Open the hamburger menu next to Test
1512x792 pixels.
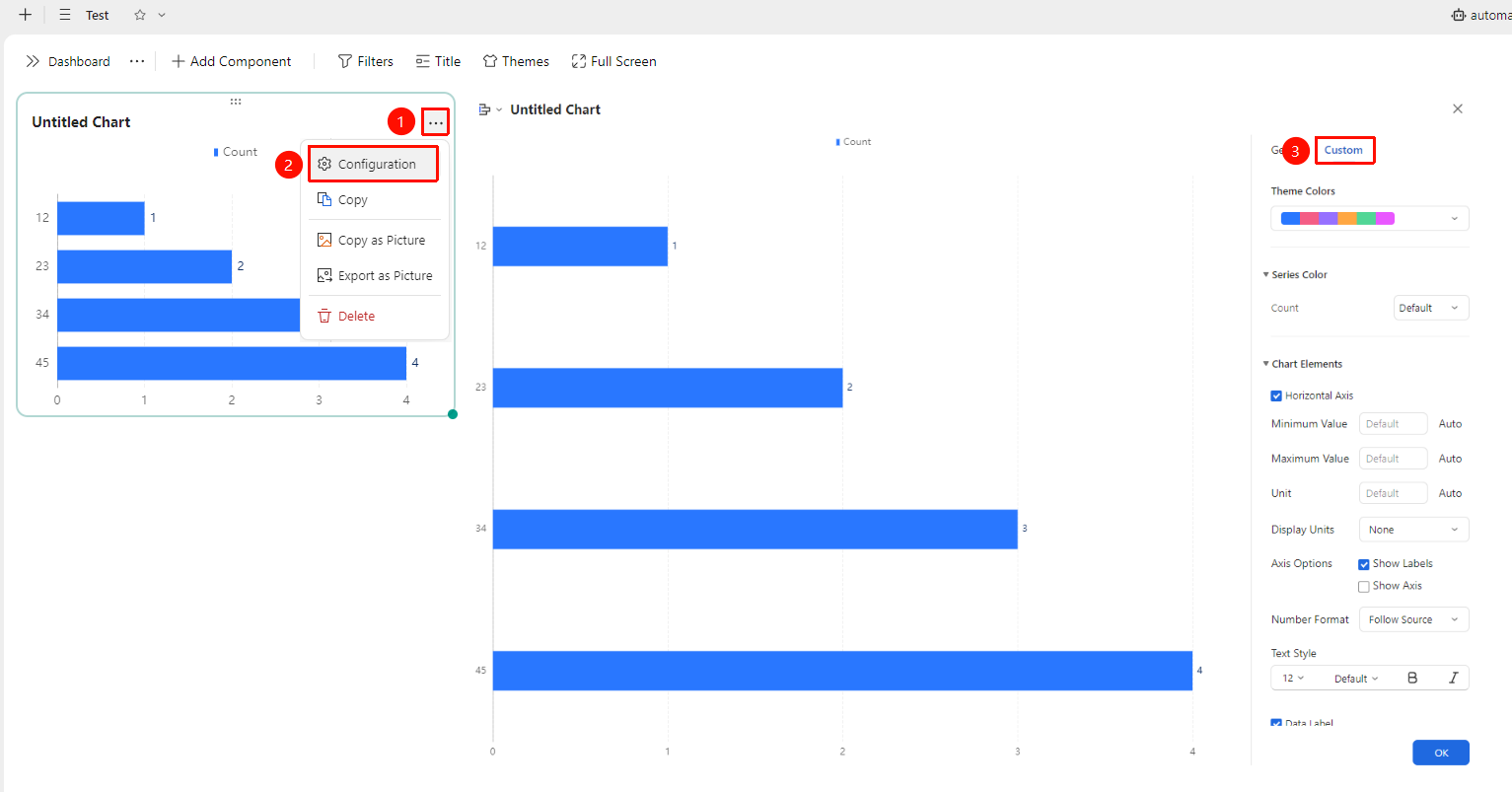tap(65, 15)
